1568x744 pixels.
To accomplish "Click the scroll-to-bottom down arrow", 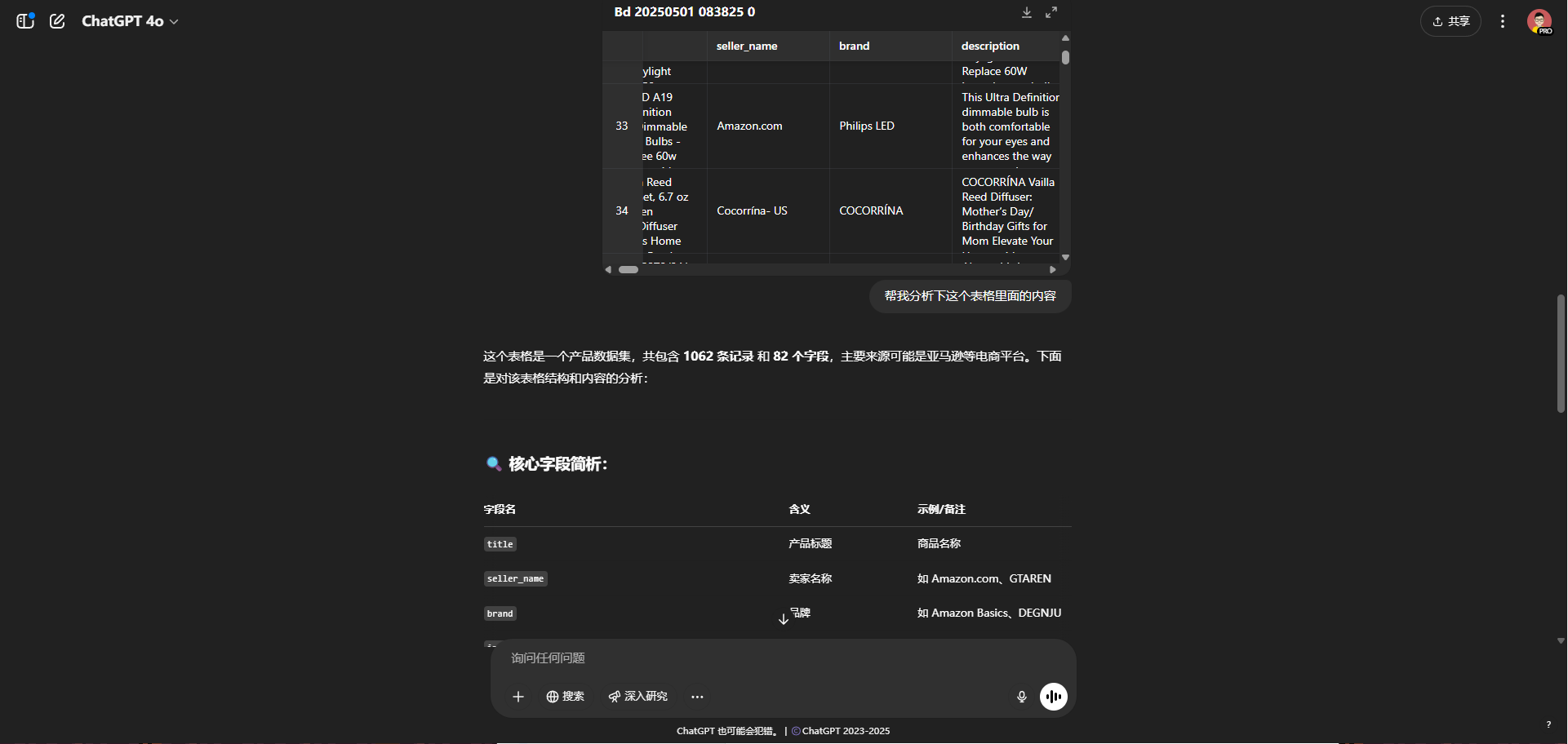I will (x=784, y=620).
